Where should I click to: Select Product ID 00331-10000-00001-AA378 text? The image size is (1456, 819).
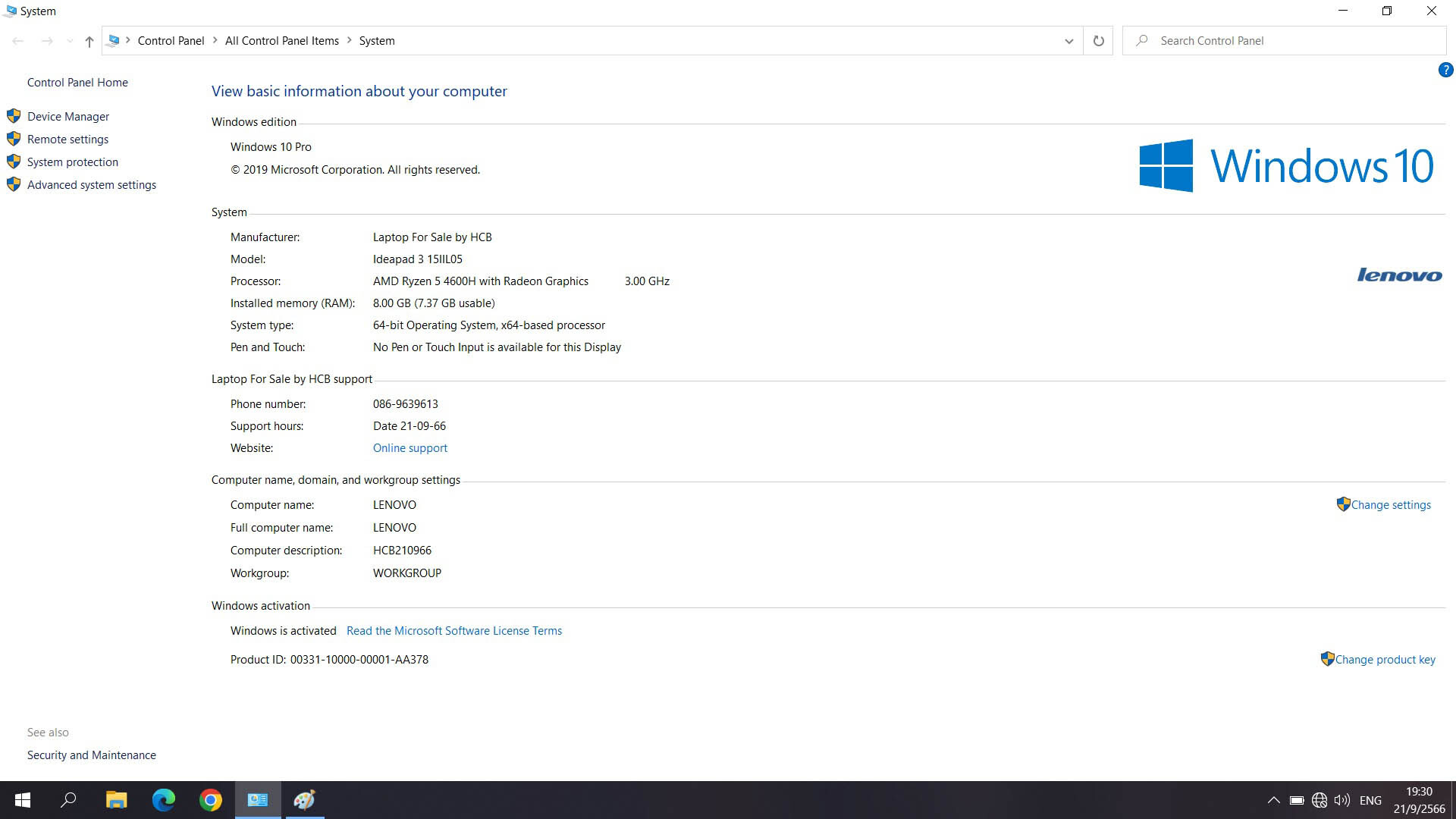[x=359, y=660]
